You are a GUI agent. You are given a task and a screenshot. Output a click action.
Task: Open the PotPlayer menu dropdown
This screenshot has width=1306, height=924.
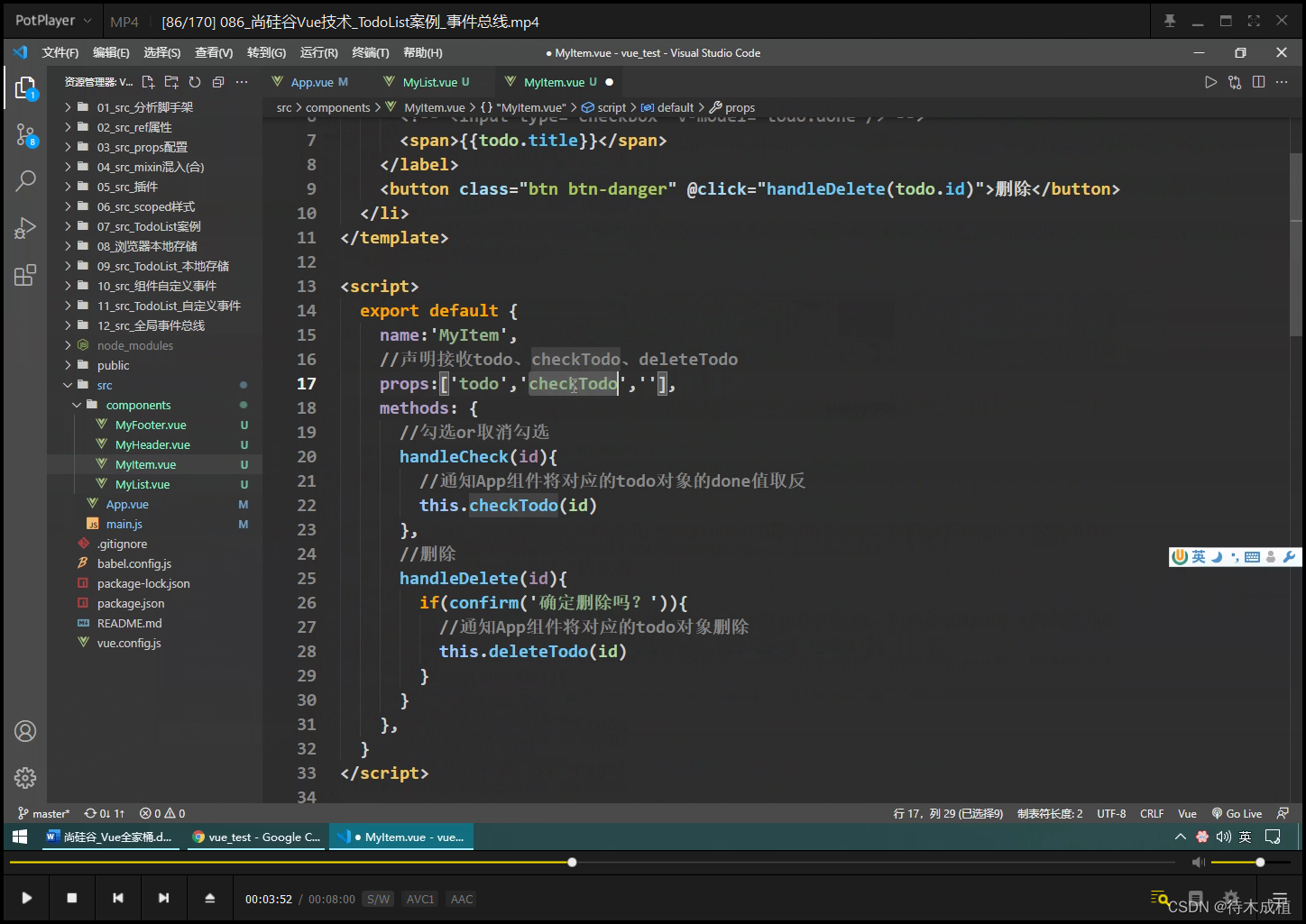(x=53, y=20)
